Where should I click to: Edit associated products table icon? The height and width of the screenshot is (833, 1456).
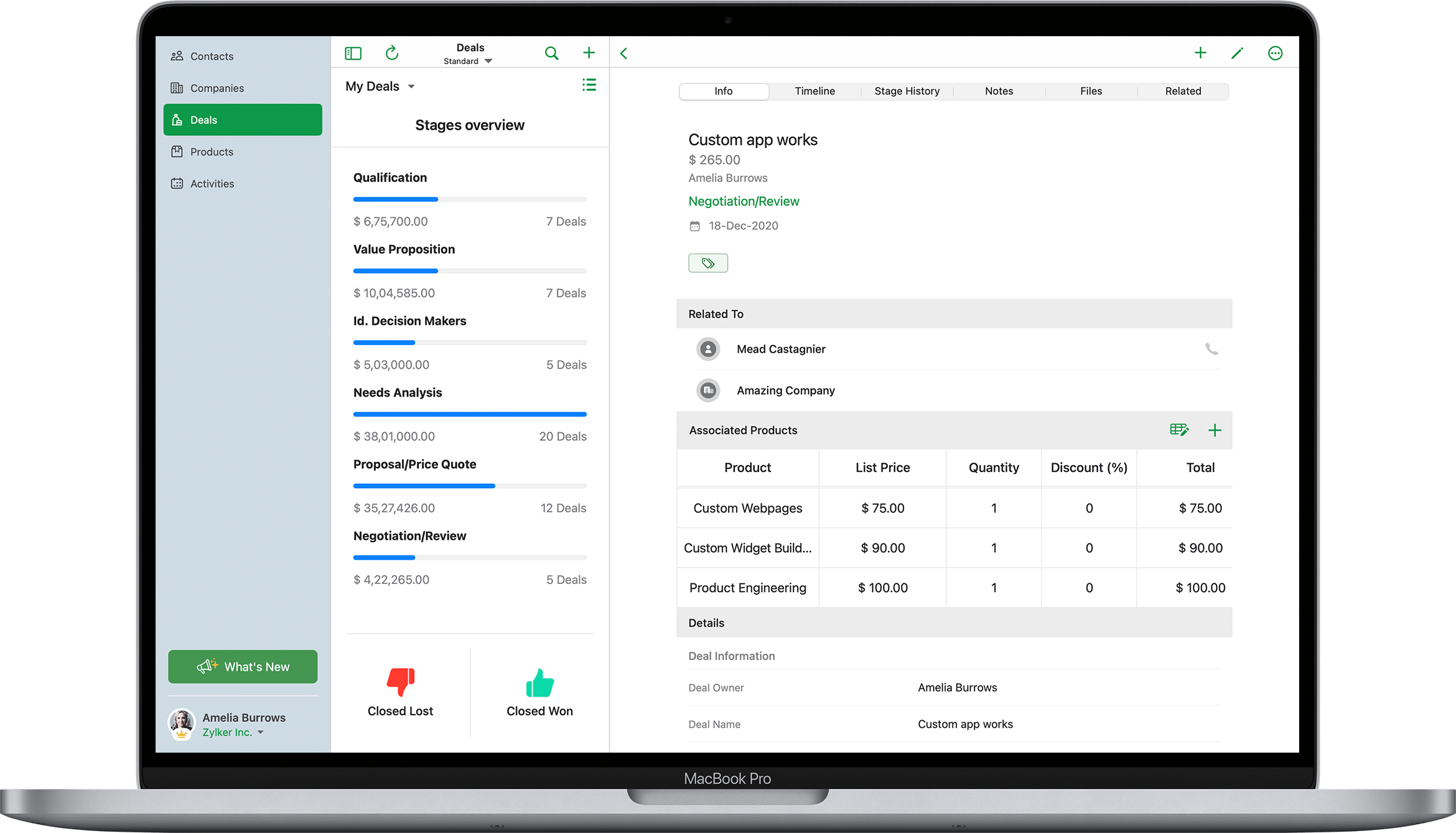pos(1178,430)
